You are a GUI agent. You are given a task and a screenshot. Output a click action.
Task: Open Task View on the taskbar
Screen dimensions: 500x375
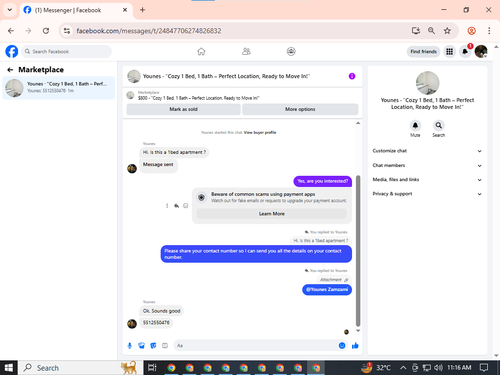(152, 368)
